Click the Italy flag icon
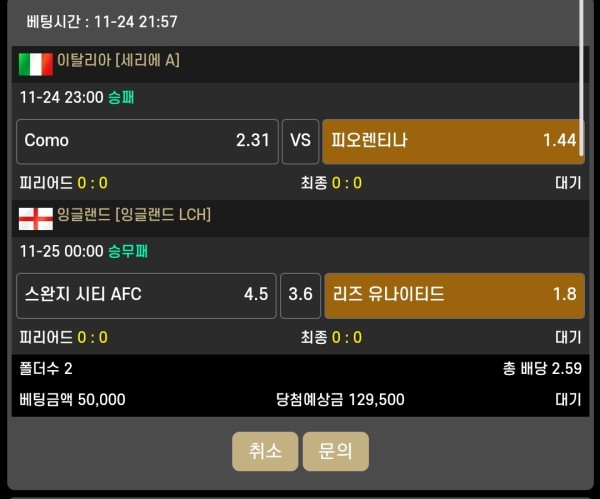The height and width of the screenshot is (499, 600). 35,64
